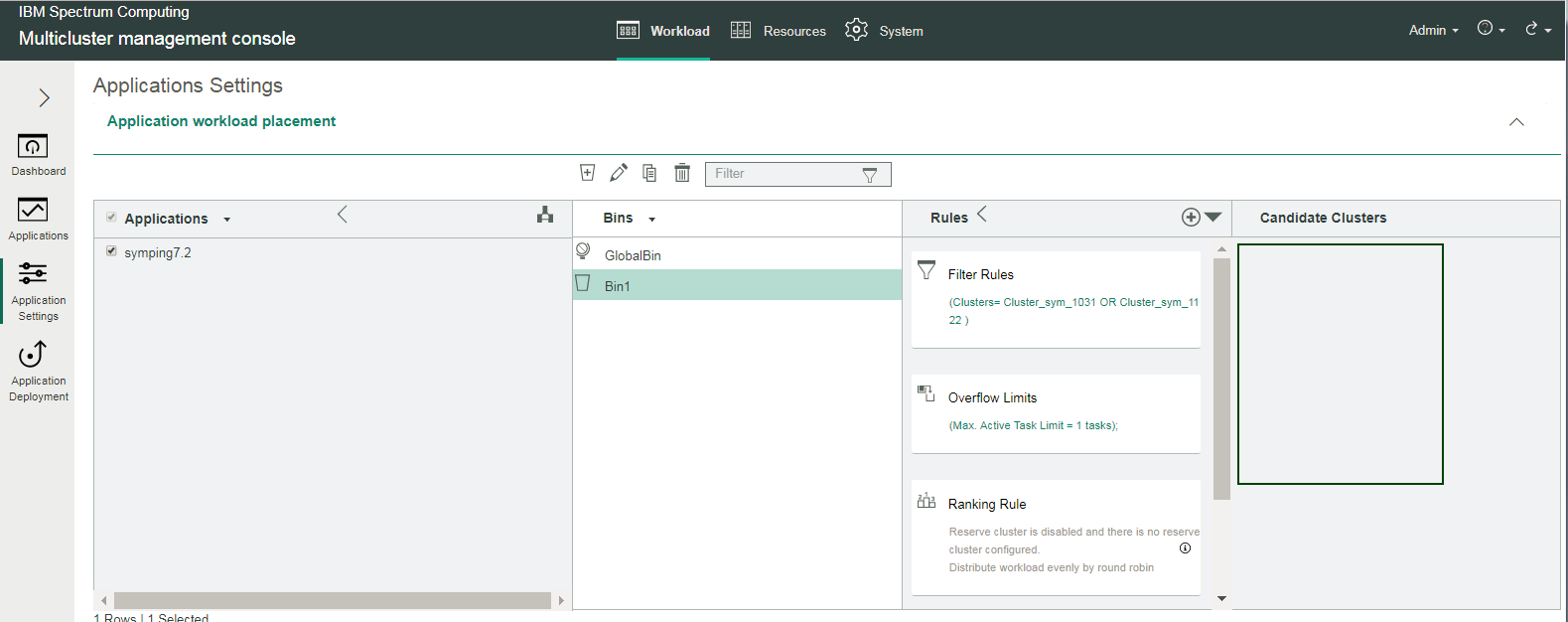Viewport: 1568px width, 622px height.
Task: Open the Admin user dropdown
Action: [1433, 31]
